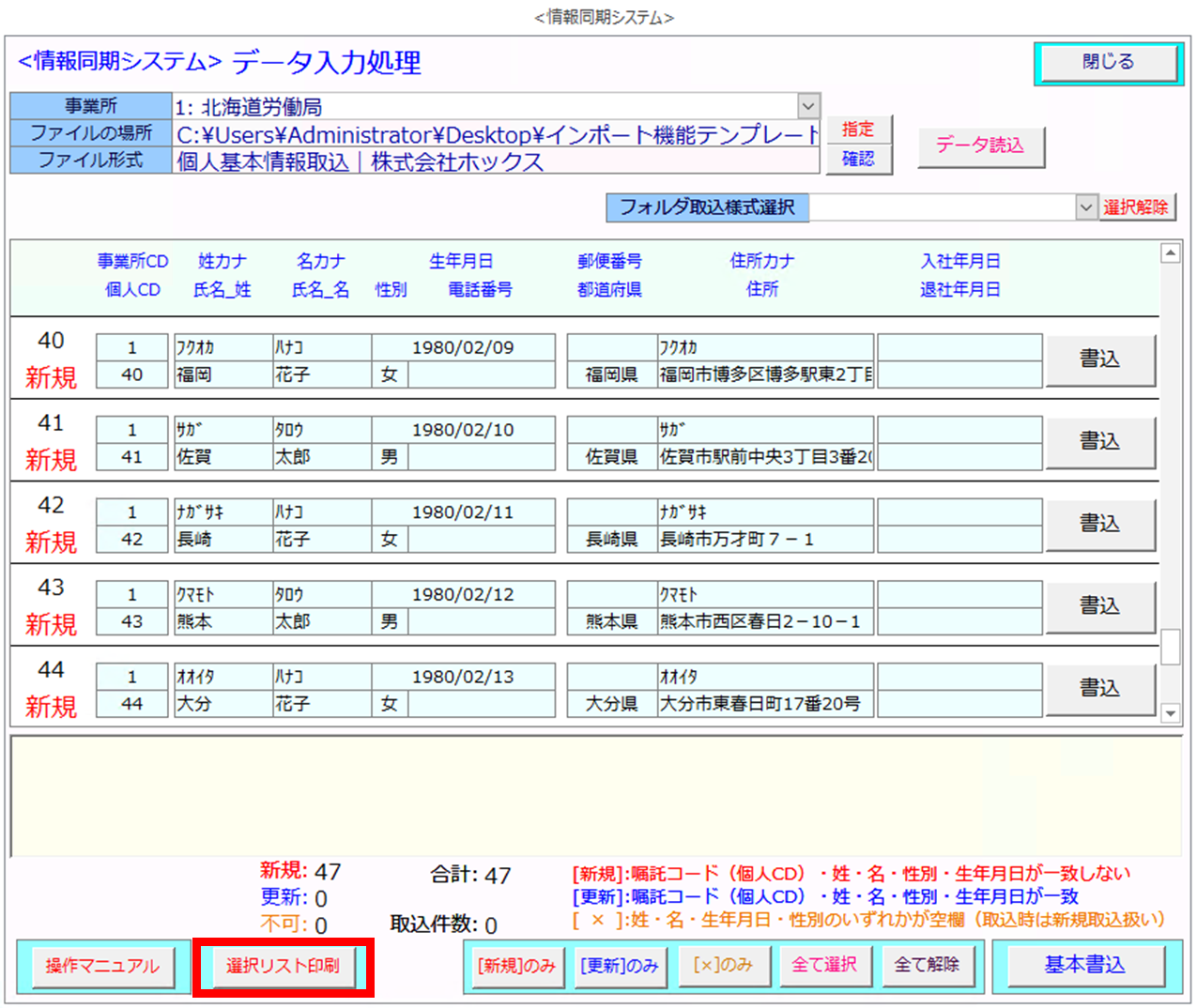Viewport: 1197px width, 1008px height.
Task: Click the ファイルの場所 path field
Action: point(496,134)
